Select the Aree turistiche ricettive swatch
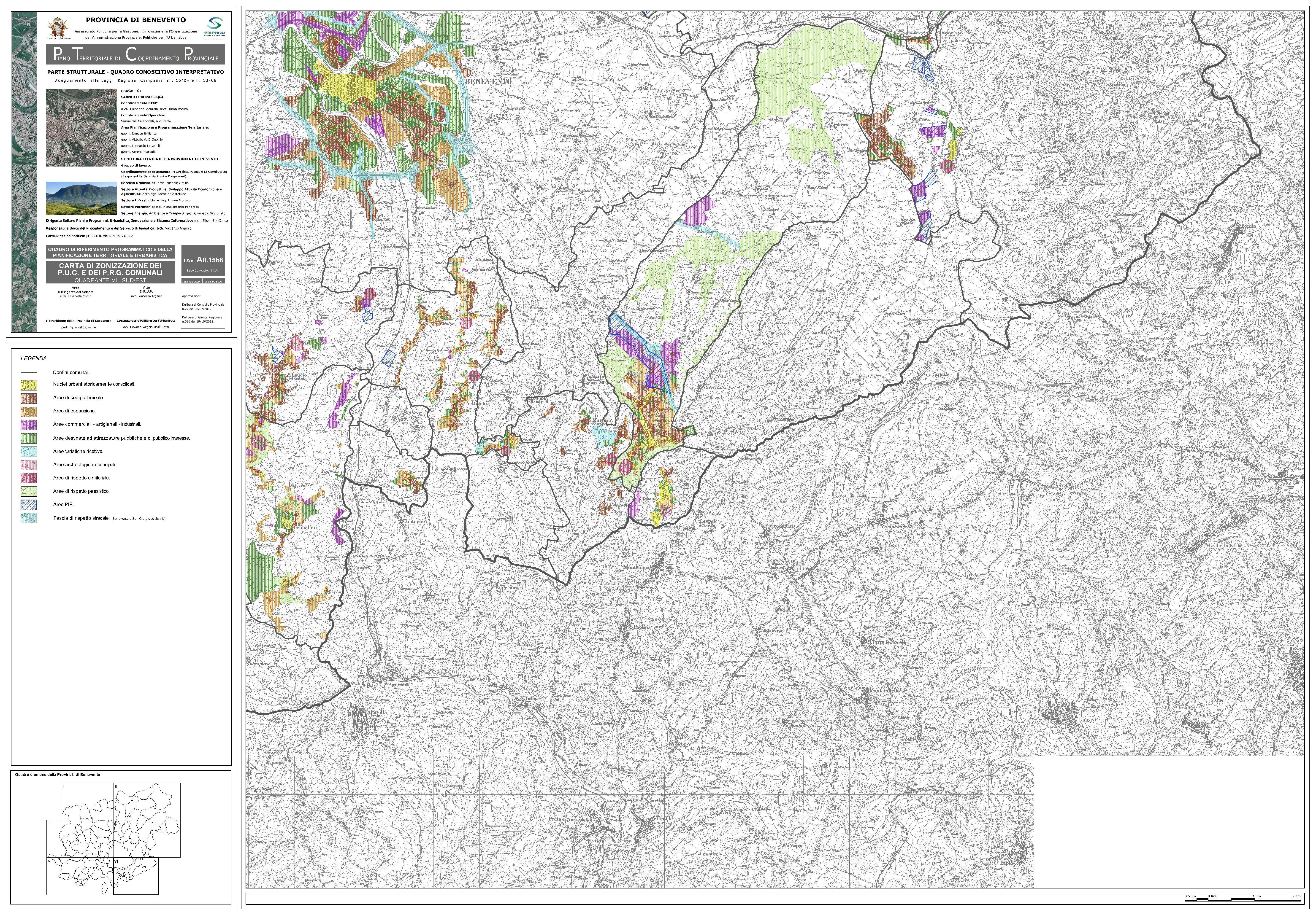The height and width of the screenshot is (915, 1316). [x=29, y=452]
